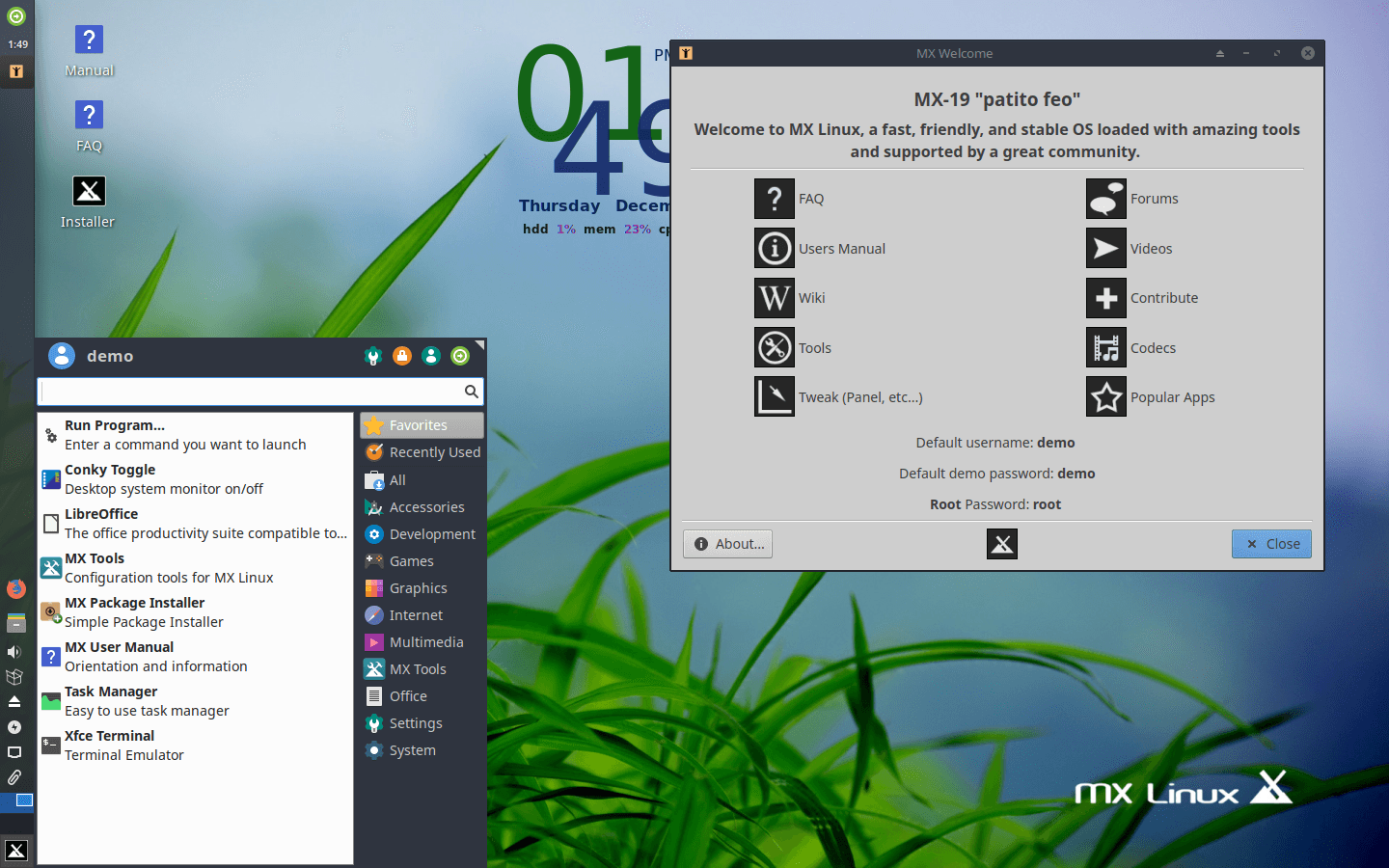Open the FAQ desktop icon
Viewport: 1389px width, 868px height.
(x=89, y=126)
